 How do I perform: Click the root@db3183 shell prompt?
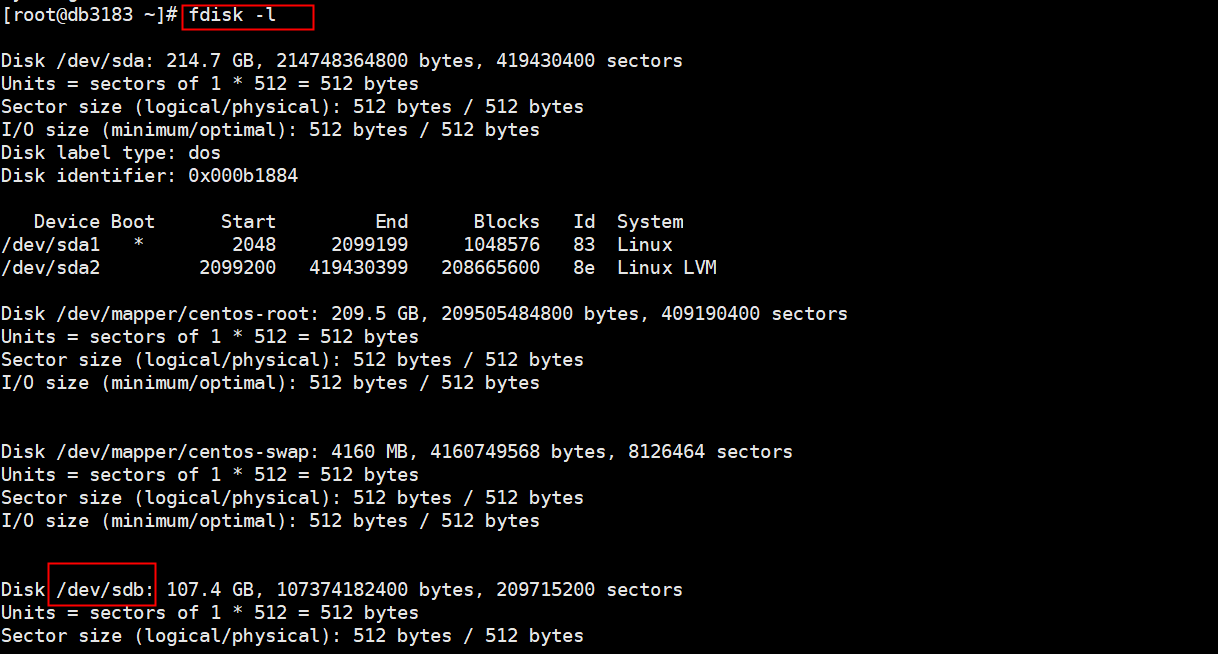click(x=90, y=16)
